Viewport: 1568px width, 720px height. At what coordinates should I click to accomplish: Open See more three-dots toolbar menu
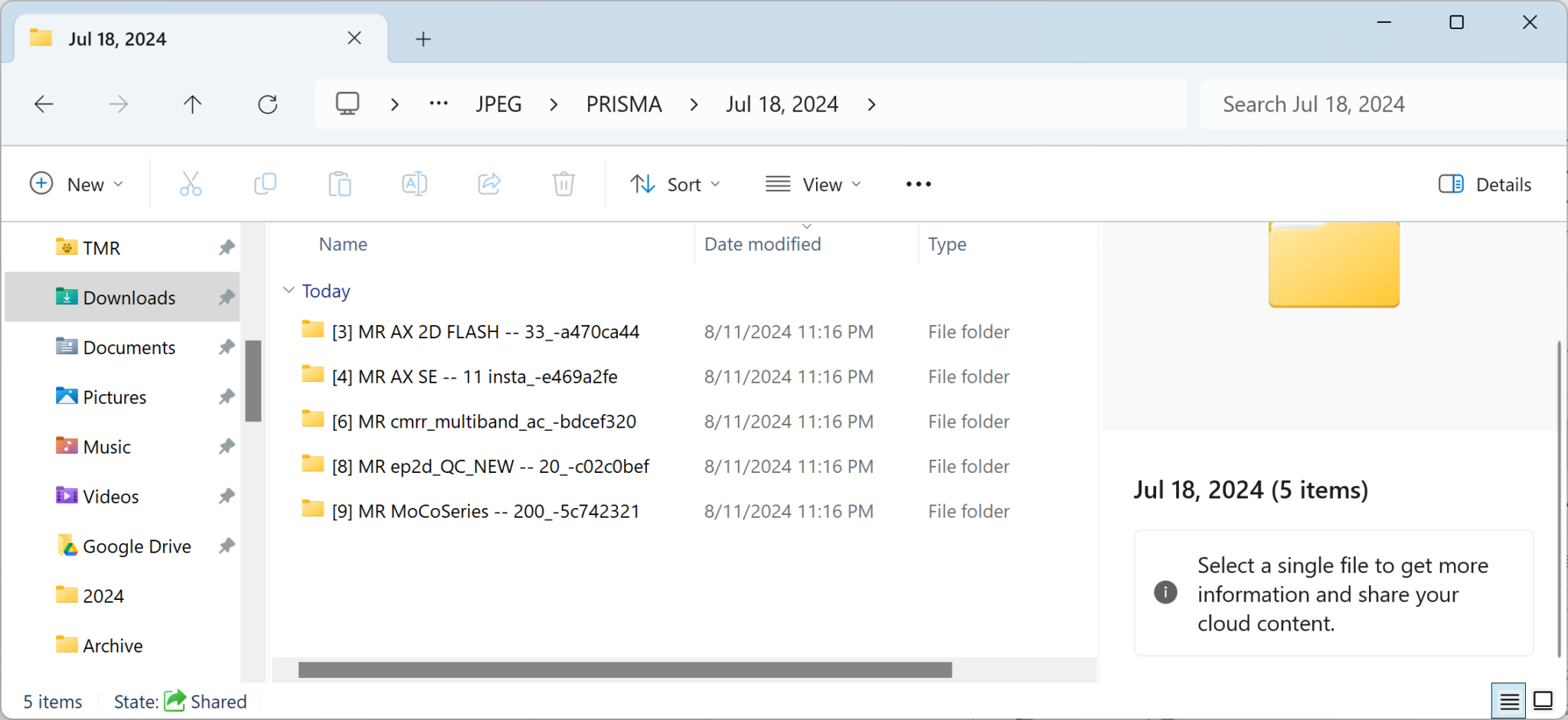tap(918, 184)
